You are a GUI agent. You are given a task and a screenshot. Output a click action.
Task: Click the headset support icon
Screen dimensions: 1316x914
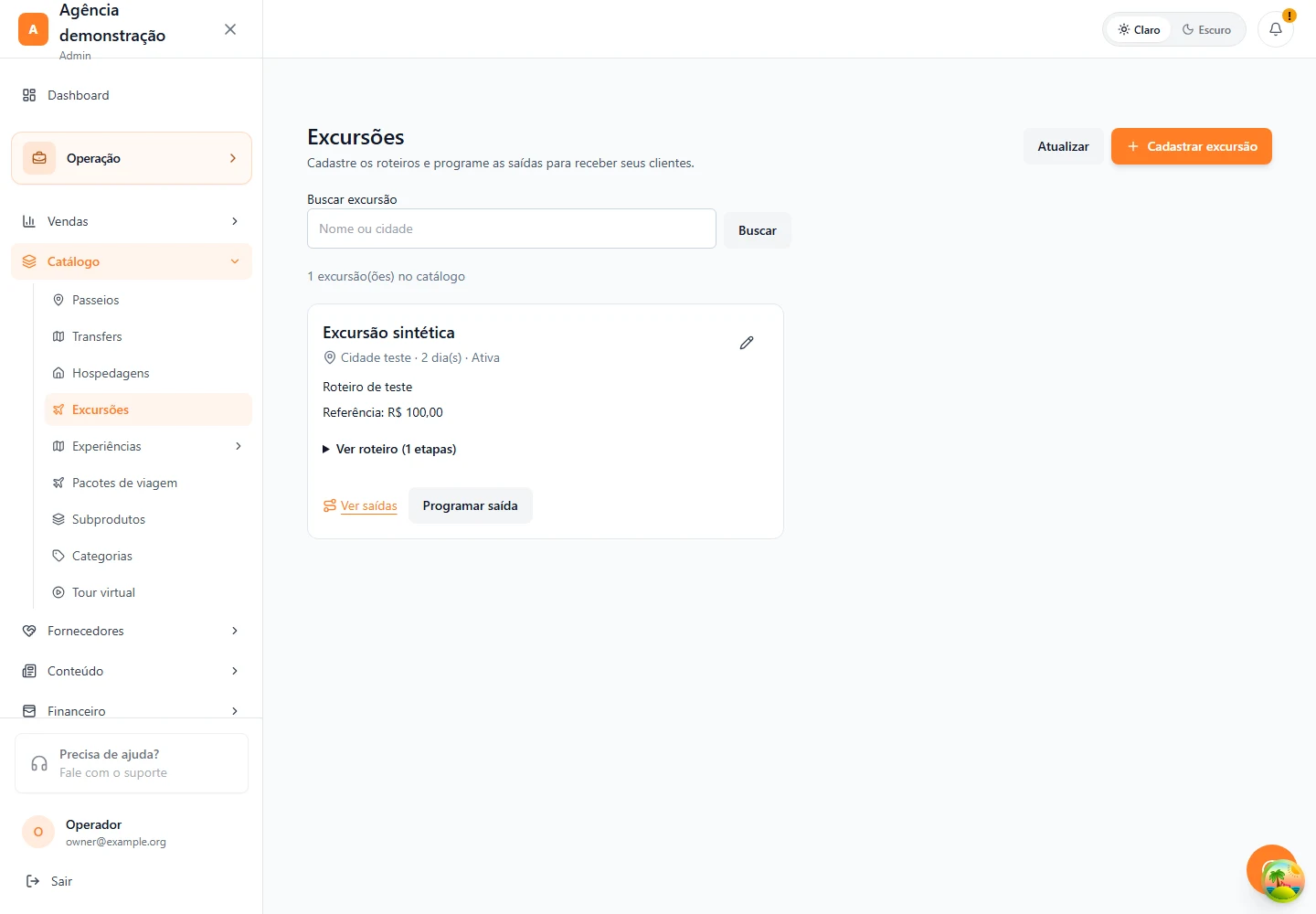[39, 763]
